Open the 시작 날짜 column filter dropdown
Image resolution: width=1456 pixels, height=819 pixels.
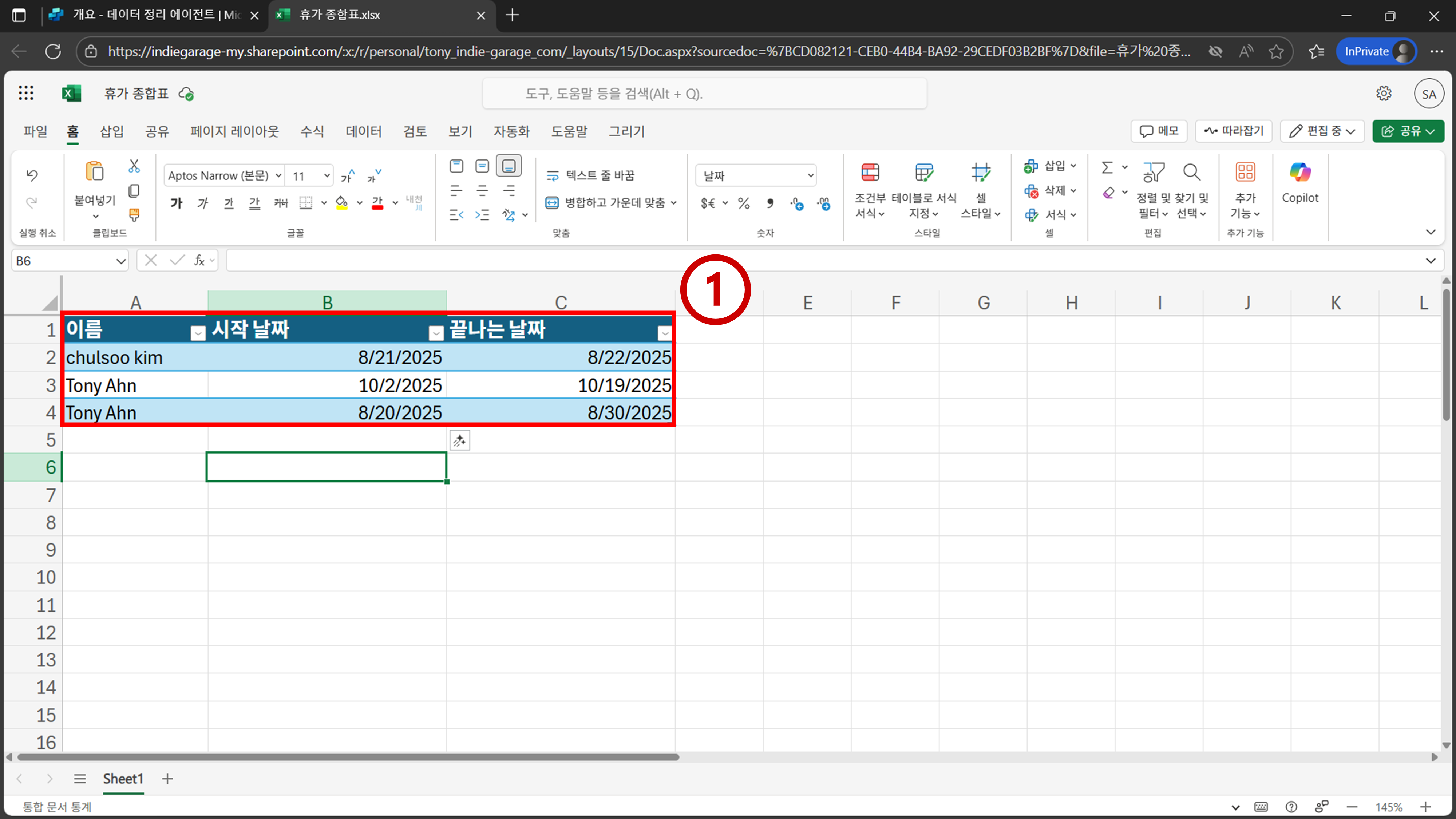tap(436, 333)
